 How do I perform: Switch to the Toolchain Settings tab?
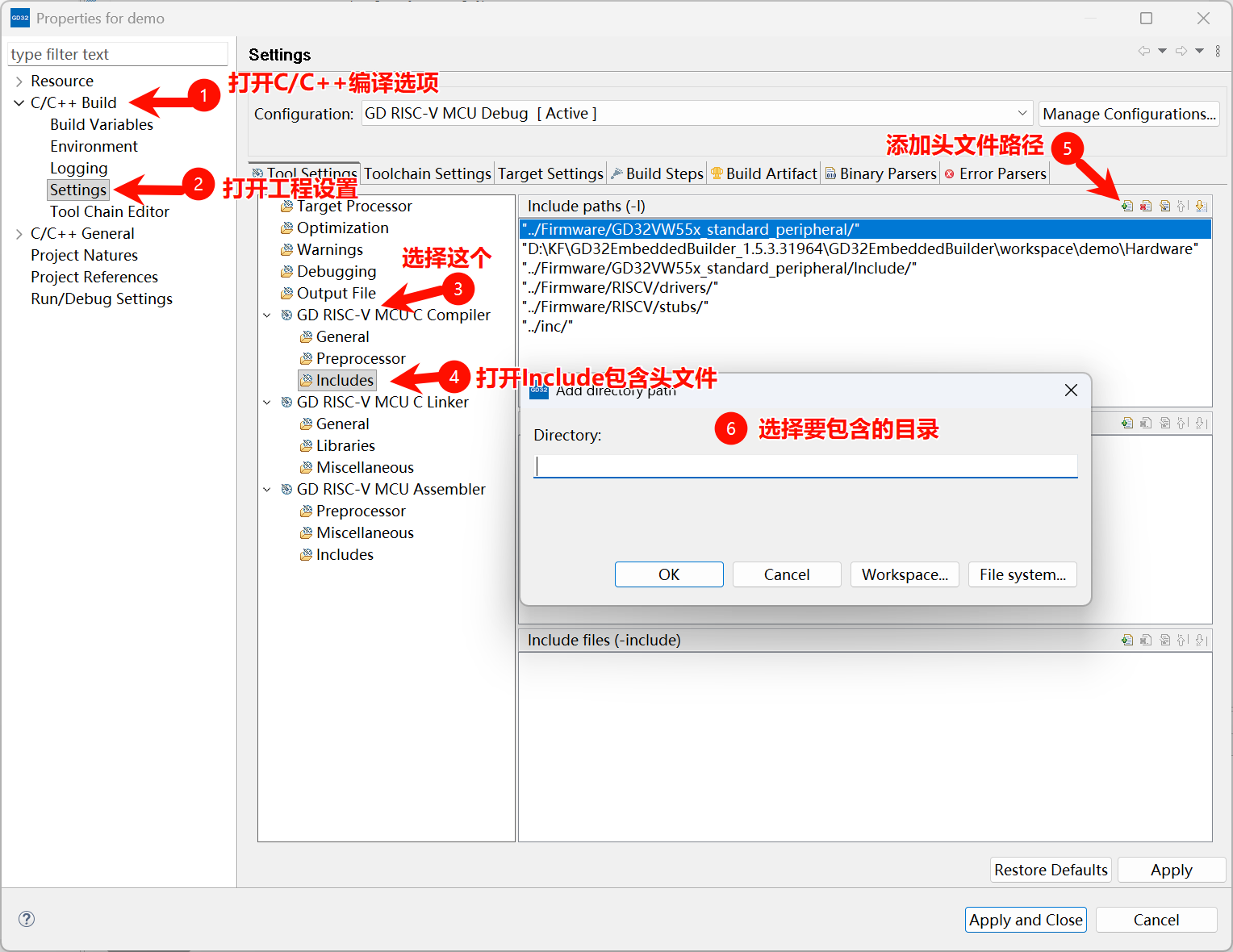(x=427, y=174)
